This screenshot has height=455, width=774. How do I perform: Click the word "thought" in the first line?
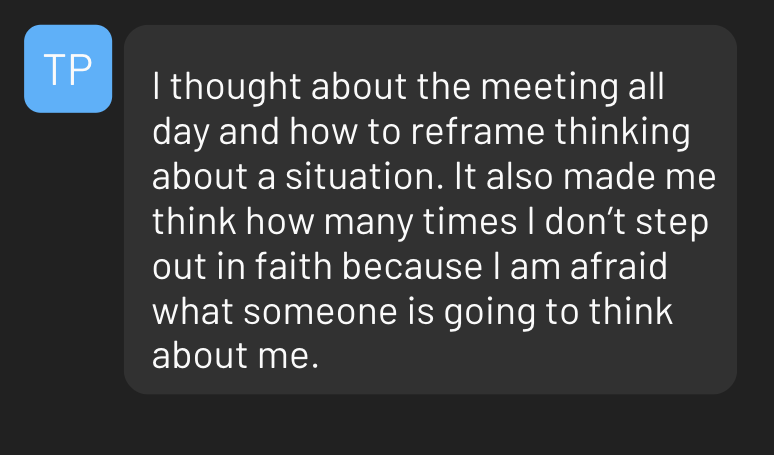pos(235,87)
